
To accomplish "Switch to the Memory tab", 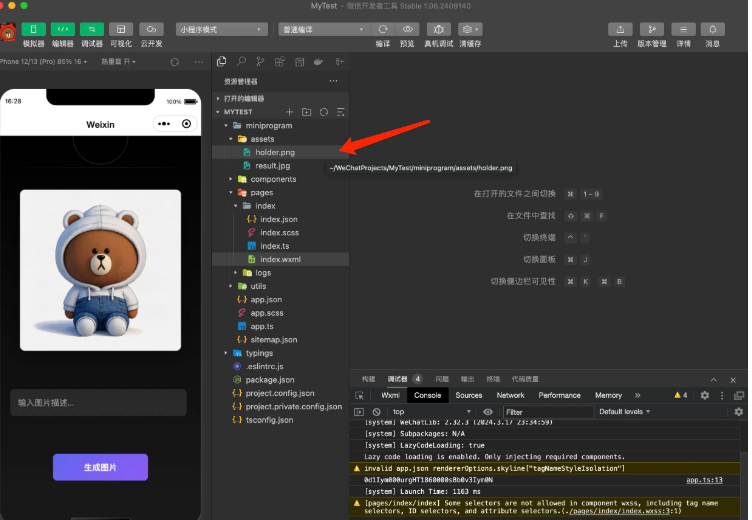I will click(x=609, y=395).
